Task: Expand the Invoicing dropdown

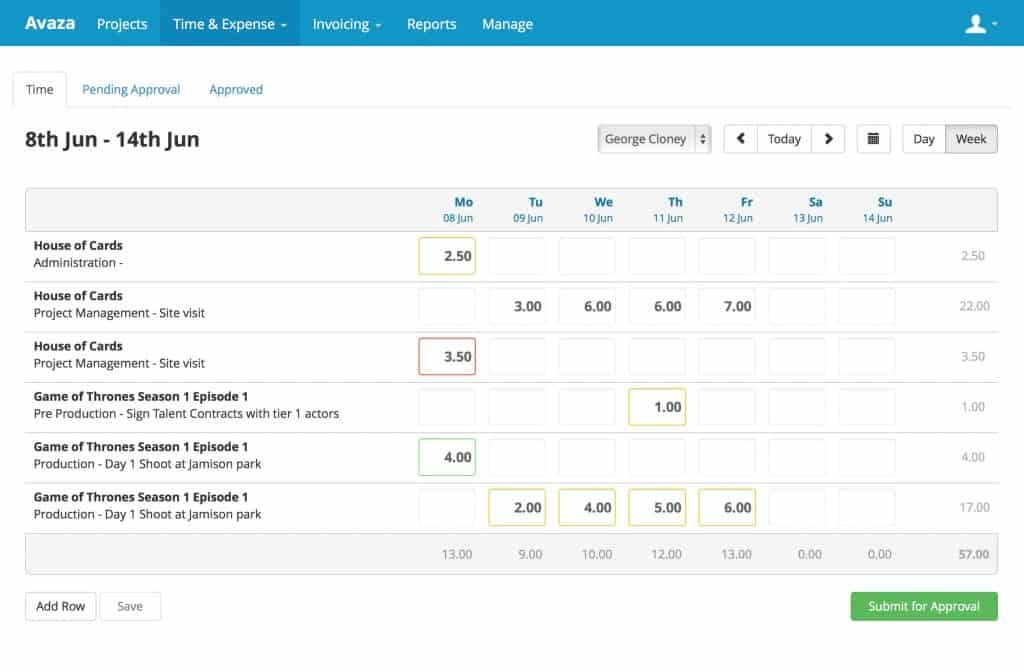Action: pyautogui.click(x=346, y=22)
